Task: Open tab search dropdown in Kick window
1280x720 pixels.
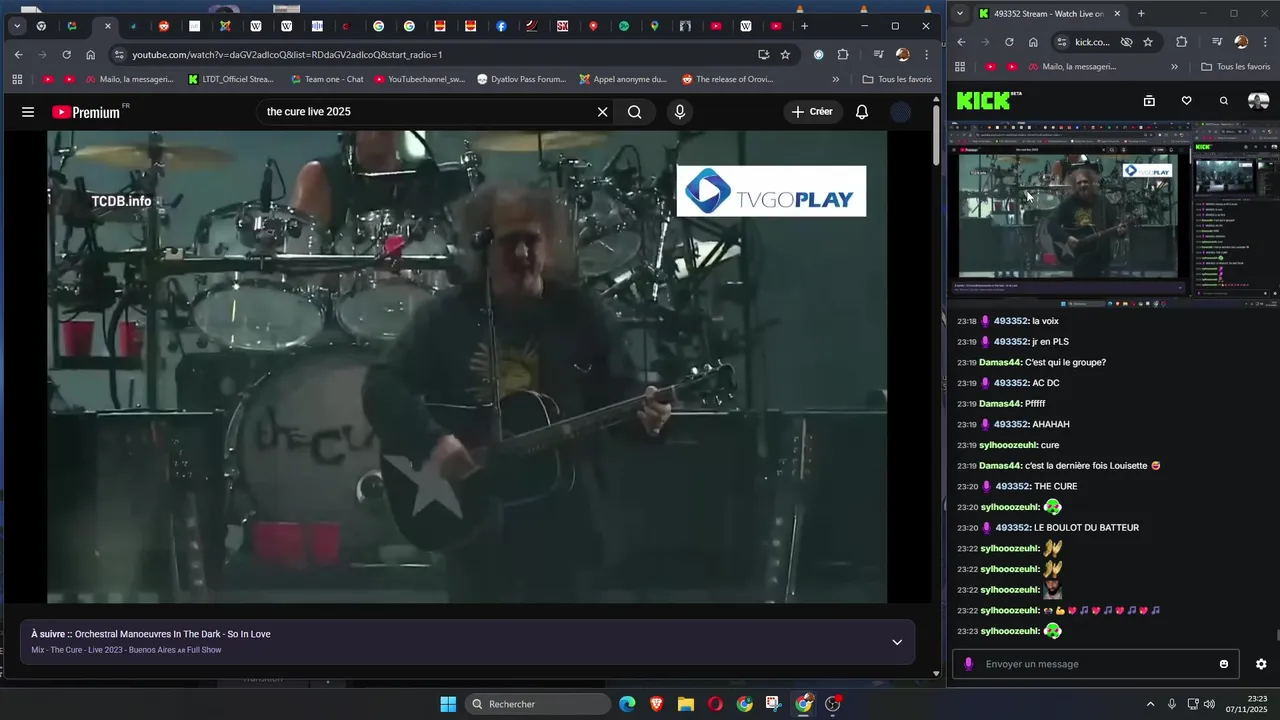Action: pos(960,14)
